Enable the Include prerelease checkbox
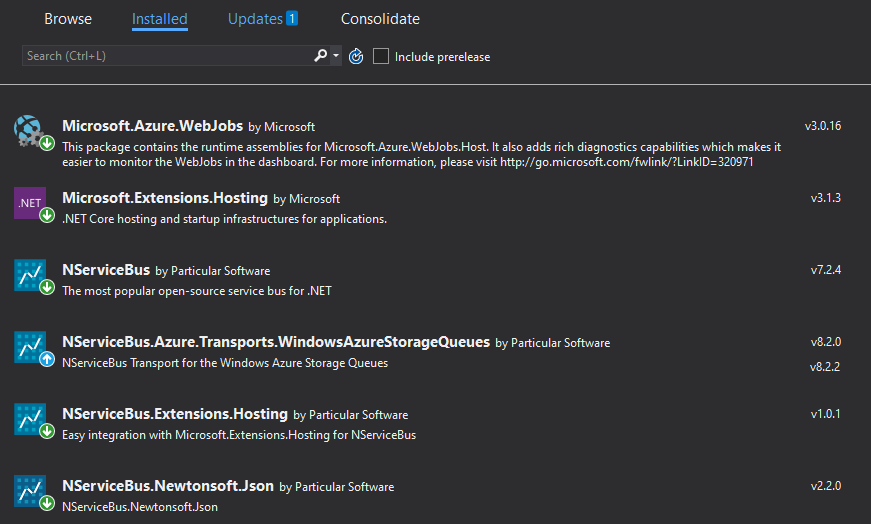 [381, 56]
